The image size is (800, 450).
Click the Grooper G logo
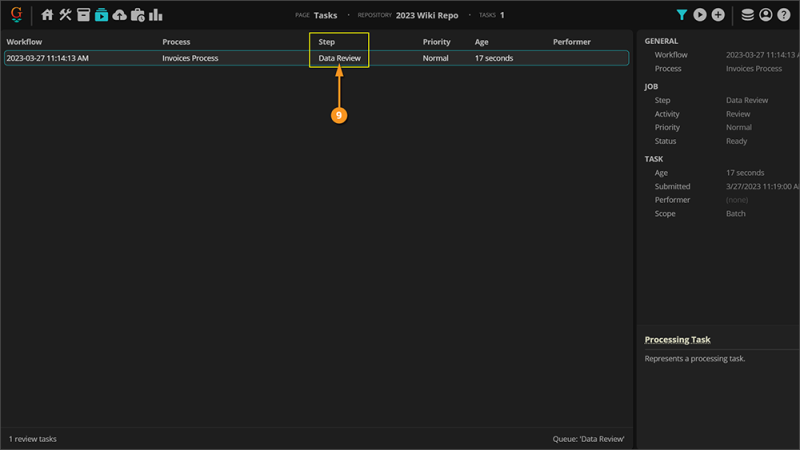[16, 14]
